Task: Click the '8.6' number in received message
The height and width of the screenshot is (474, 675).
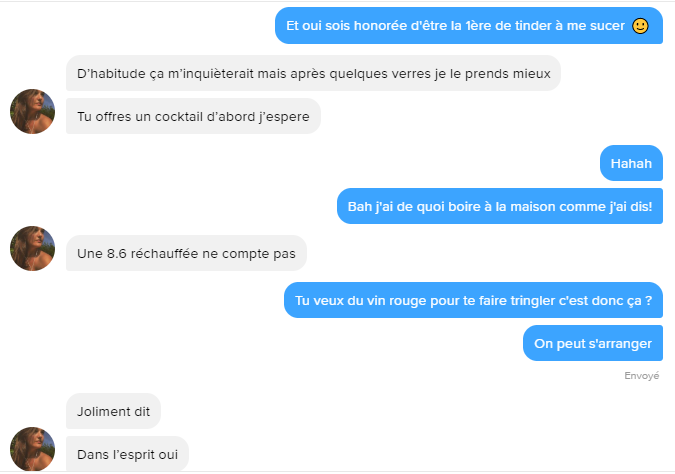Action: [x=116, y=254]
